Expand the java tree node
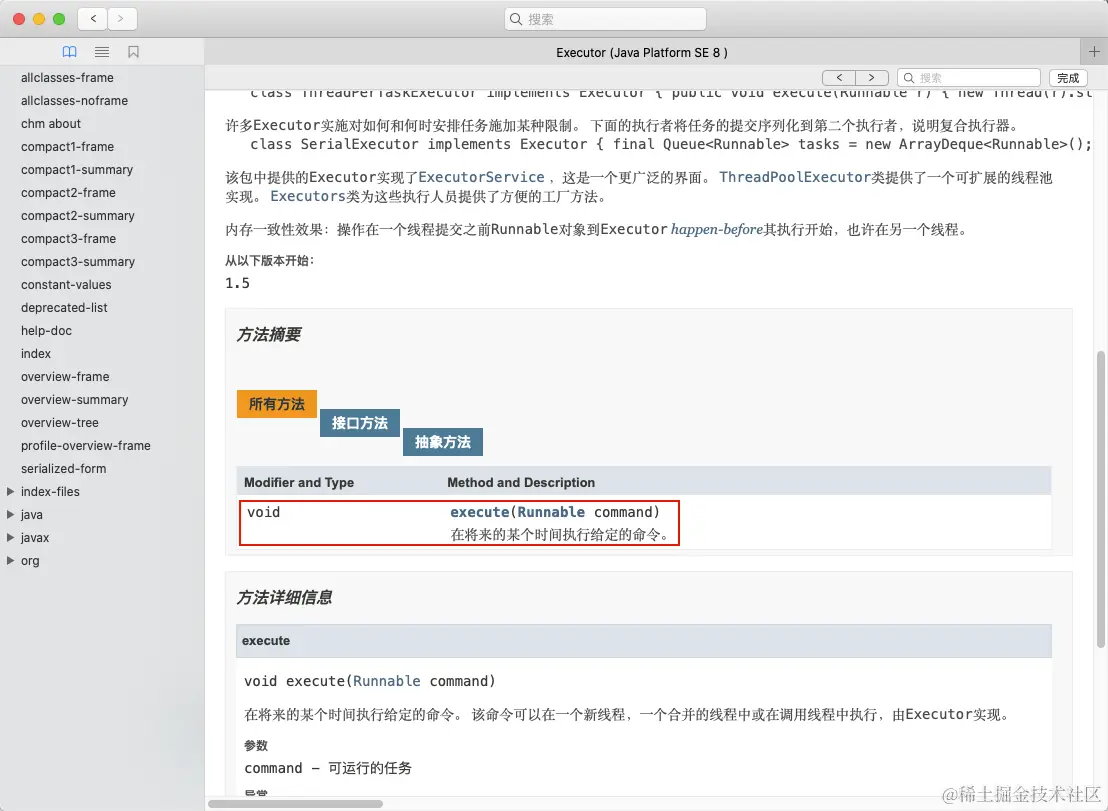Viewport: 1108px width, 811px height. tap(11, 514)
